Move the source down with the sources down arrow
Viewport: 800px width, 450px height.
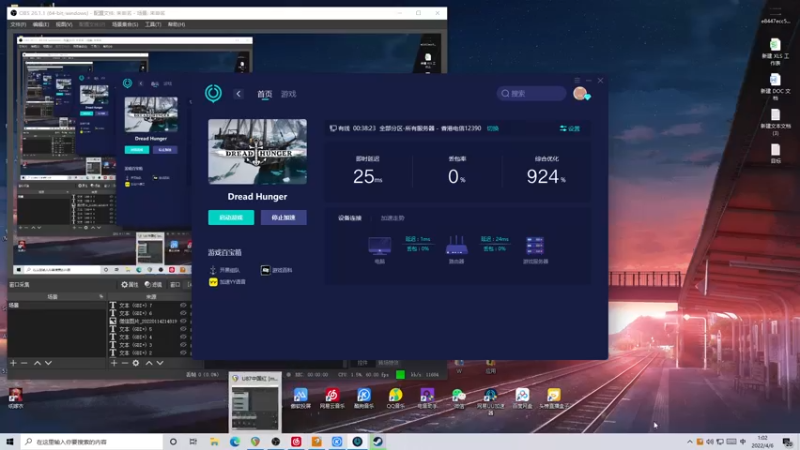160,363
